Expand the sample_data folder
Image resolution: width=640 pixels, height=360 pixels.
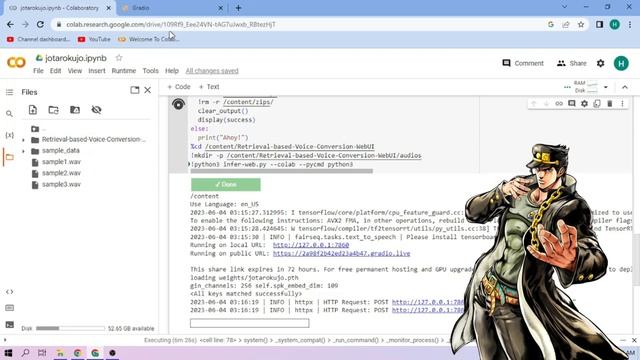click(x=23, y=151)
